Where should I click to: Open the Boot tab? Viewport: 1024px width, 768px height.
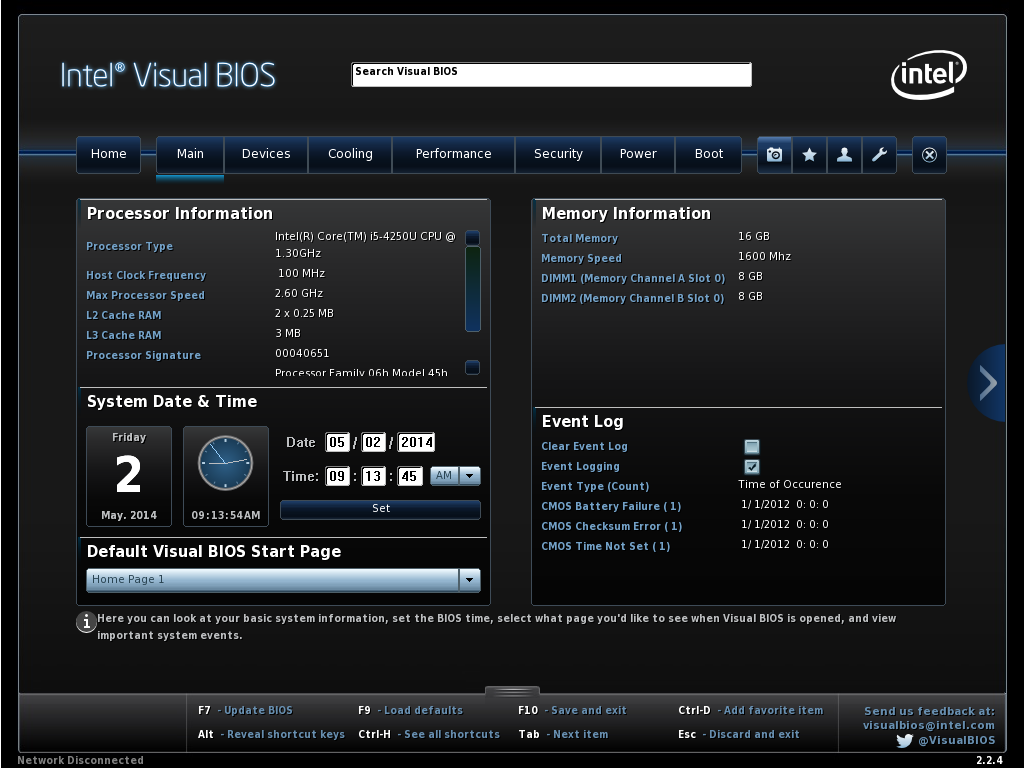click(709, 154)
